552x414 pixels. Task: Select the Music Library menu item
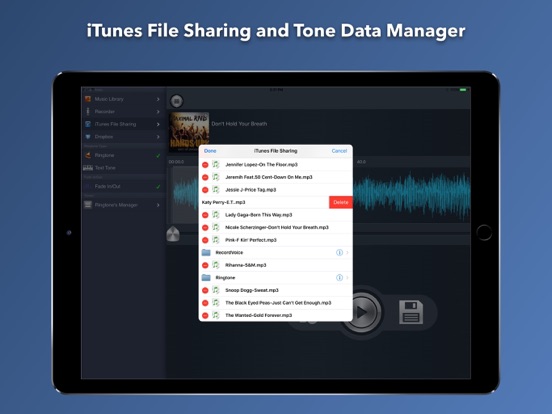point(123,99)
